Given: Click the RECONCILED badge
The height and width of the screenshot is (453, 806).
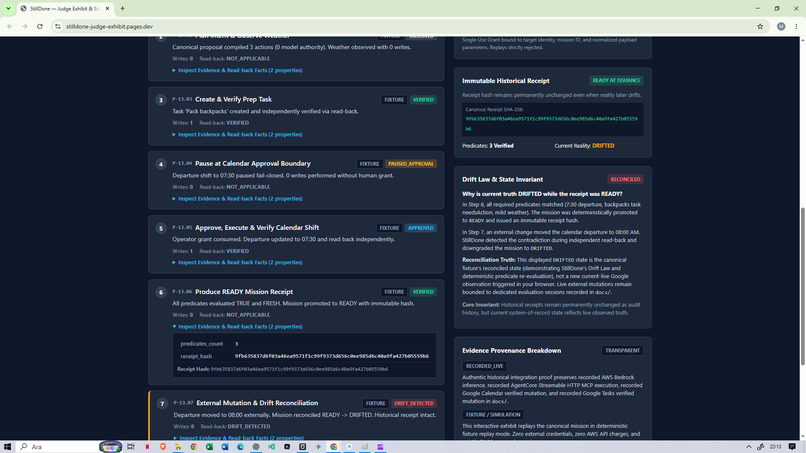Looking at the screenshot, I should [625, 179].
